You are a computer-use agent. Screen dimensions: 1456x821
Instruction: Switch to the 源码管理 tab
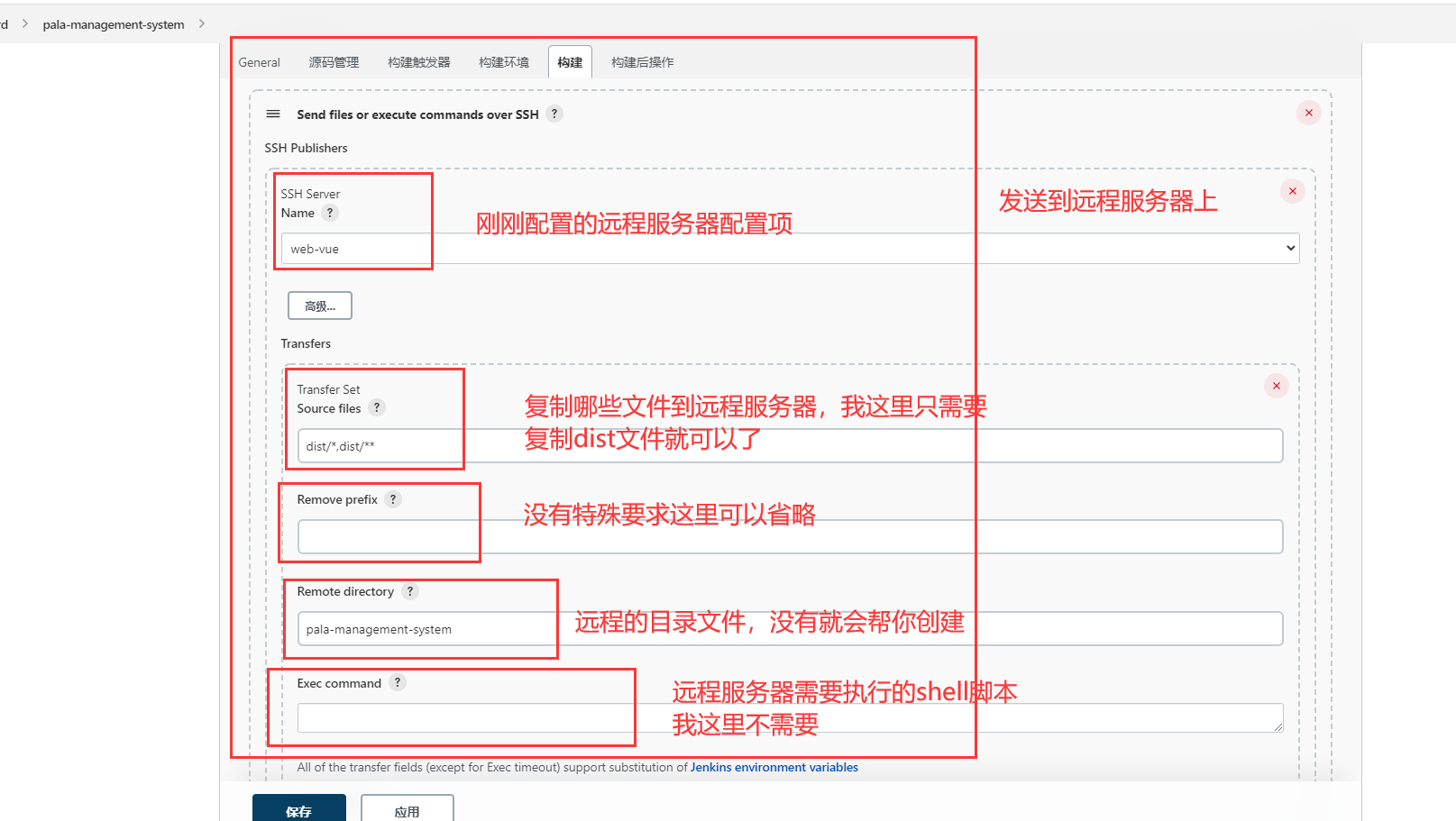click(x=334, y=62)
